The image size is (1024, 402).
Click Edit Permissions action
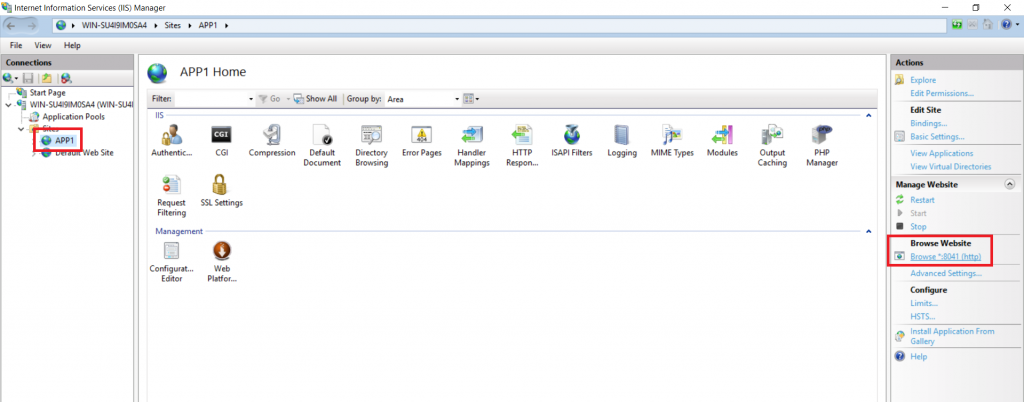pos(942,93)
